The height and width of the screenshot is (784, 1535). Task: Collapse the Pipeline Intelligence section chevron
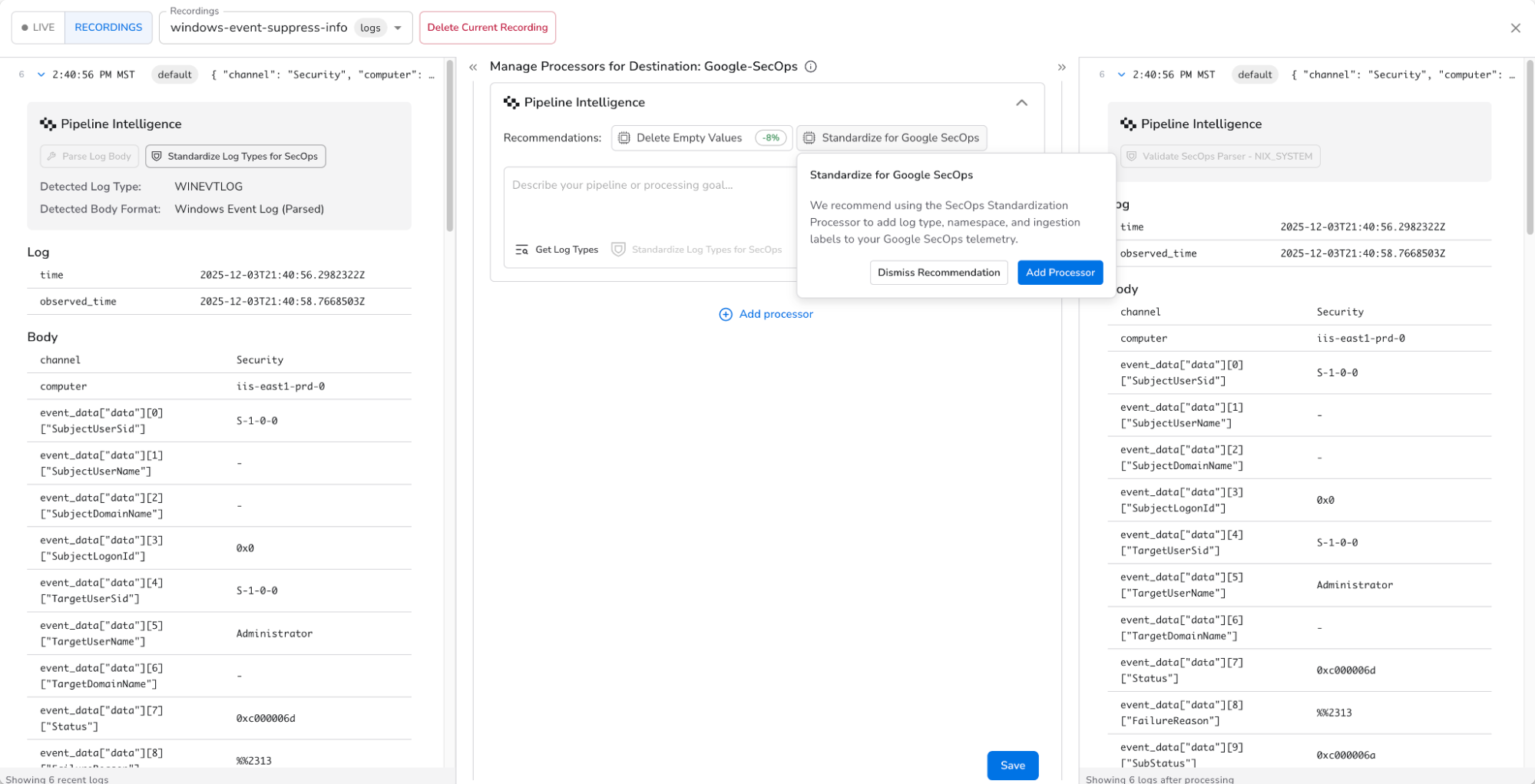point(1021,102)
